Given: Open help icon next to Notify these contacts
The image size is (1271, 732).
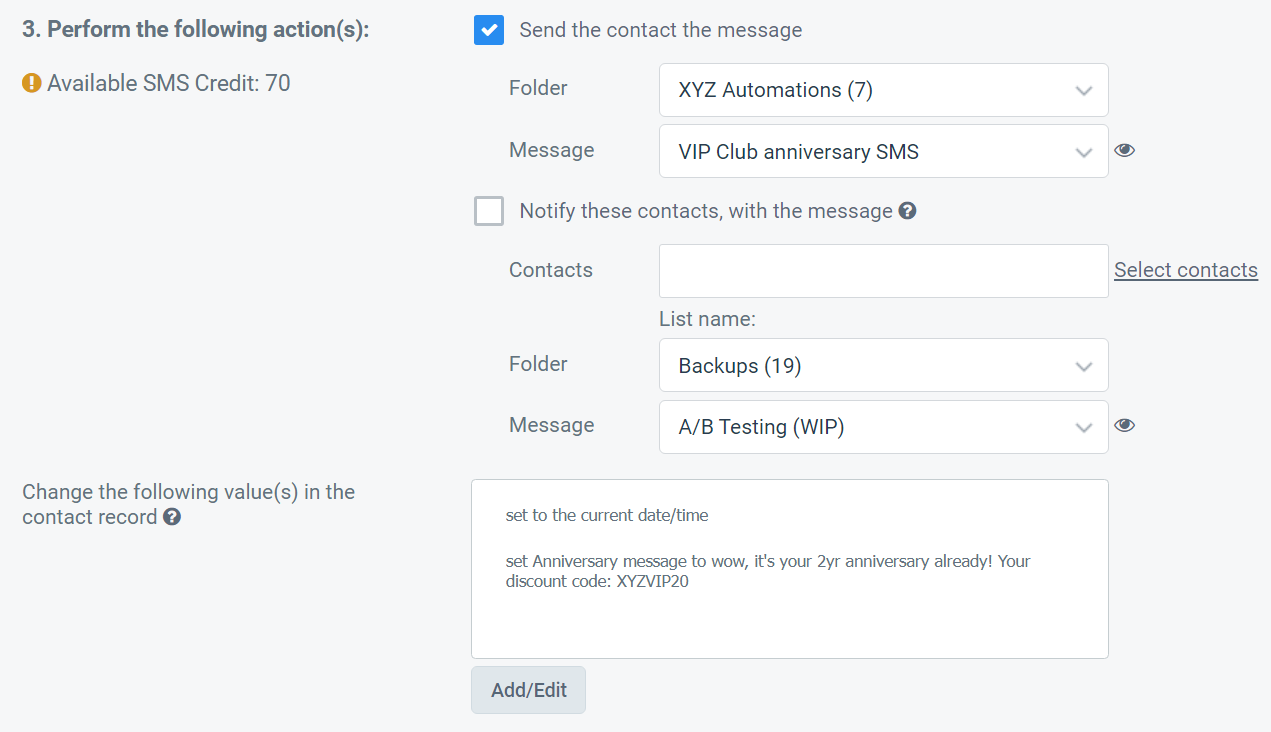Looking at the screenshot, I should coord(907,211).
